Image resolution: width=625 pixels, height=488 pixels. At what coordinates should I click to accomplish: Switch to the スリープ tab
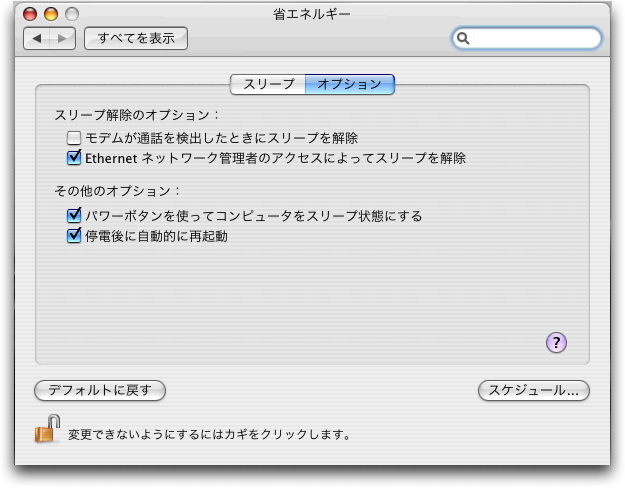coord(268,84)
